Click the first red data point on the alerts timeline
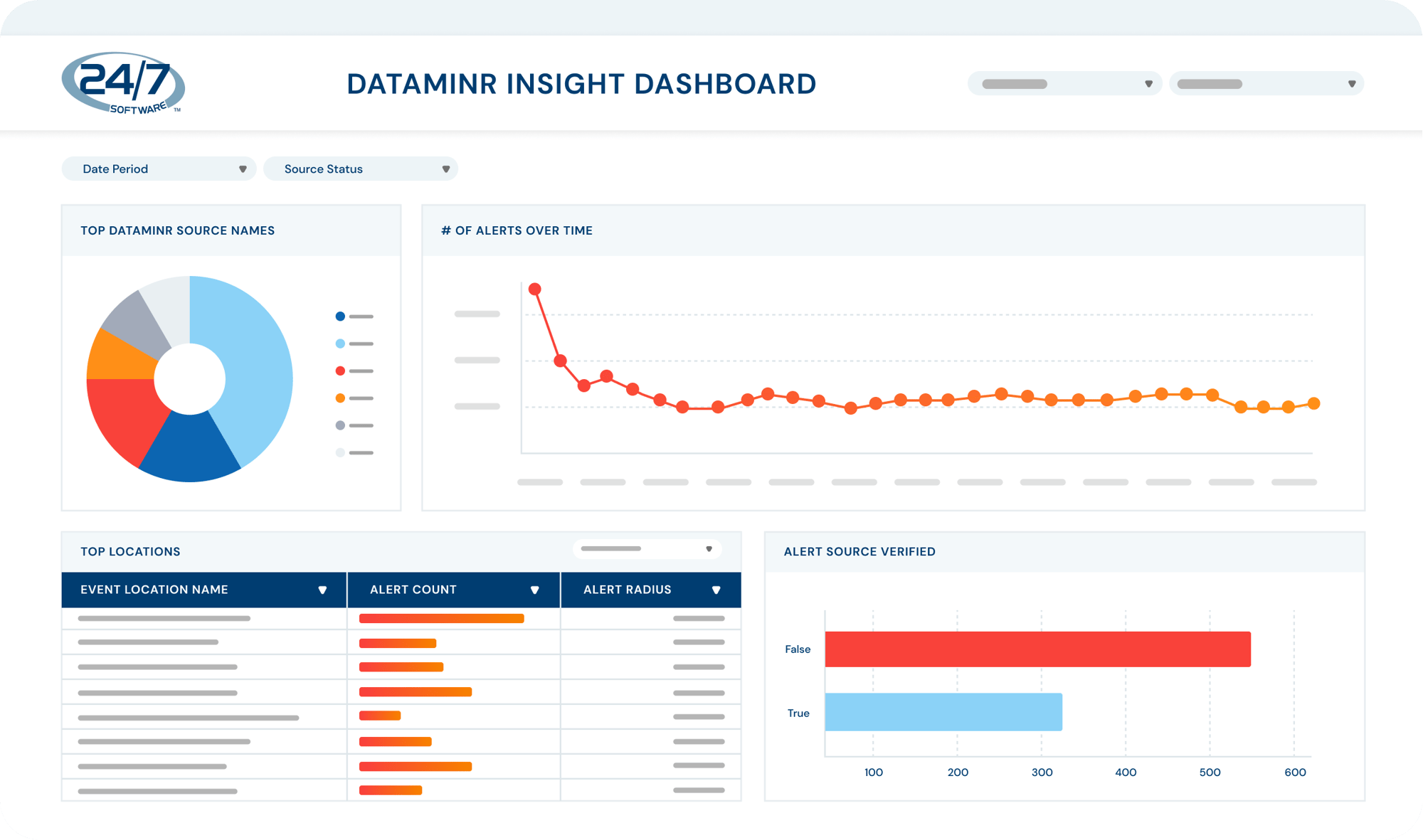This screenshot has width=1423, height=840. click(535, 289)
